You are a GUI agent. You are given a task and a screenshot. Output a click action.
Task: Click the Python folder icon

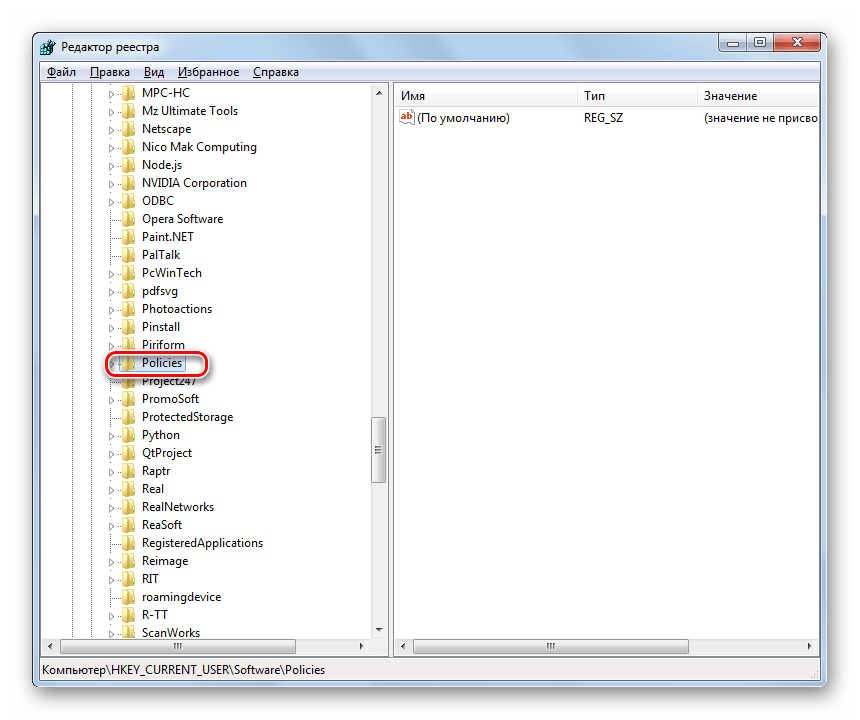[x=129, y=435]
